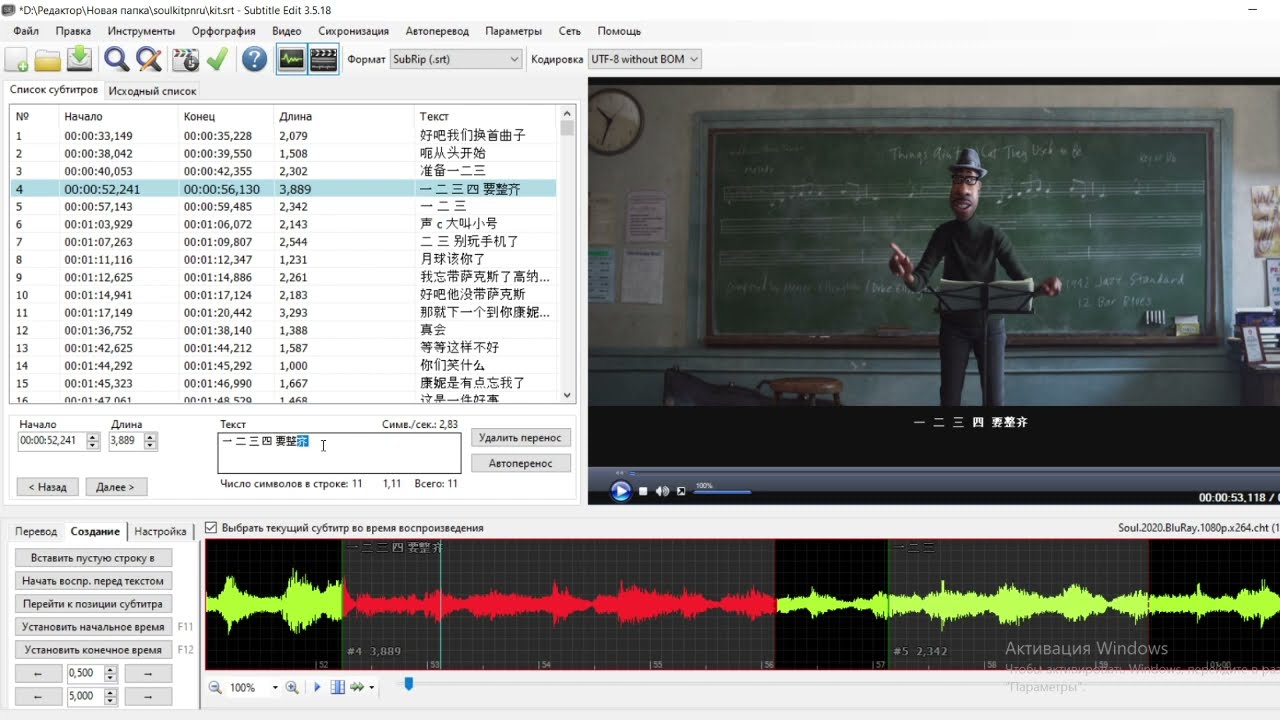Click the green double-arrow waveform icon
The height and width of the screenshot is (720, 1280).
pos(357,687)
